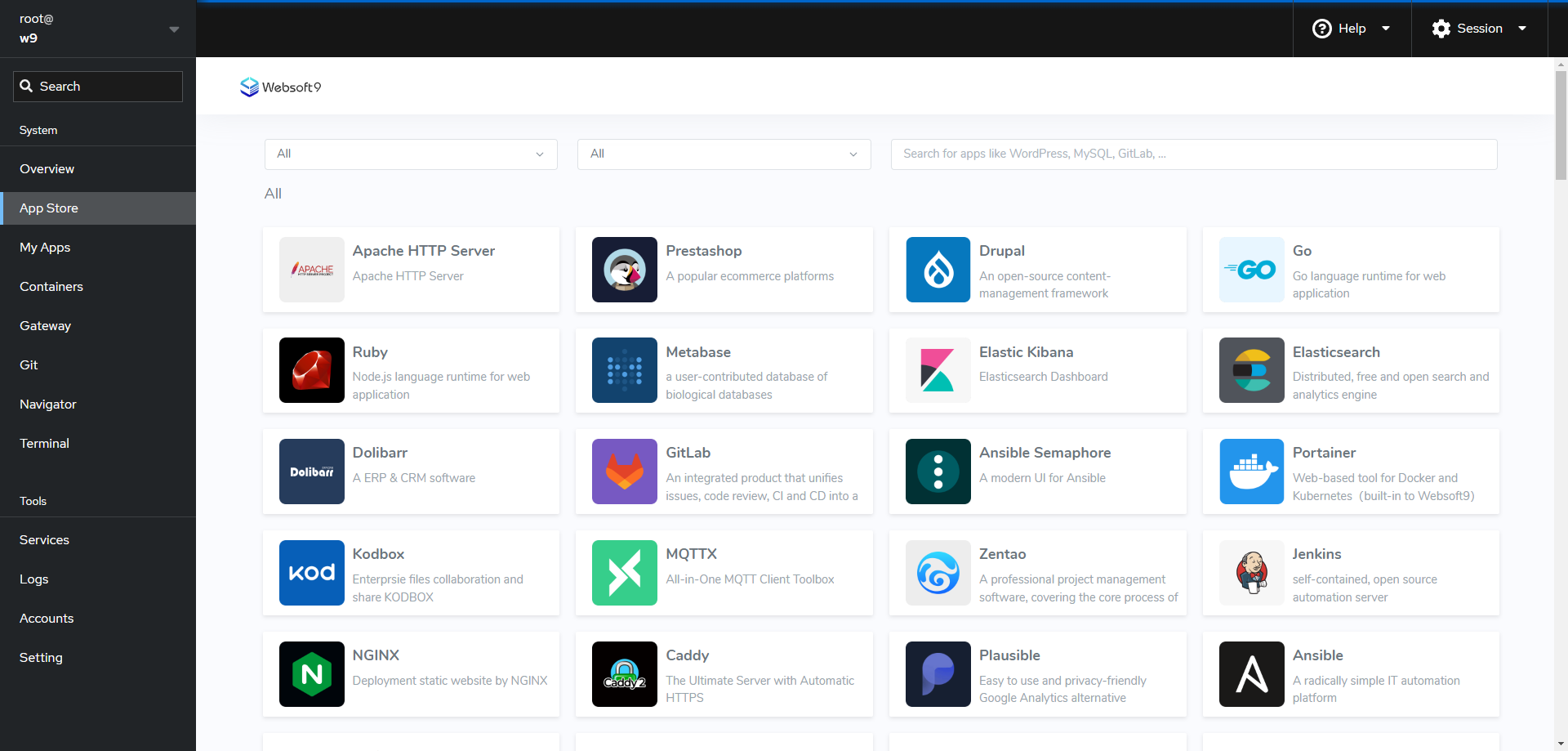The width and height of the screenshot is (1568, 751).
Task: Click the Caddy title text
Action: 688,655
